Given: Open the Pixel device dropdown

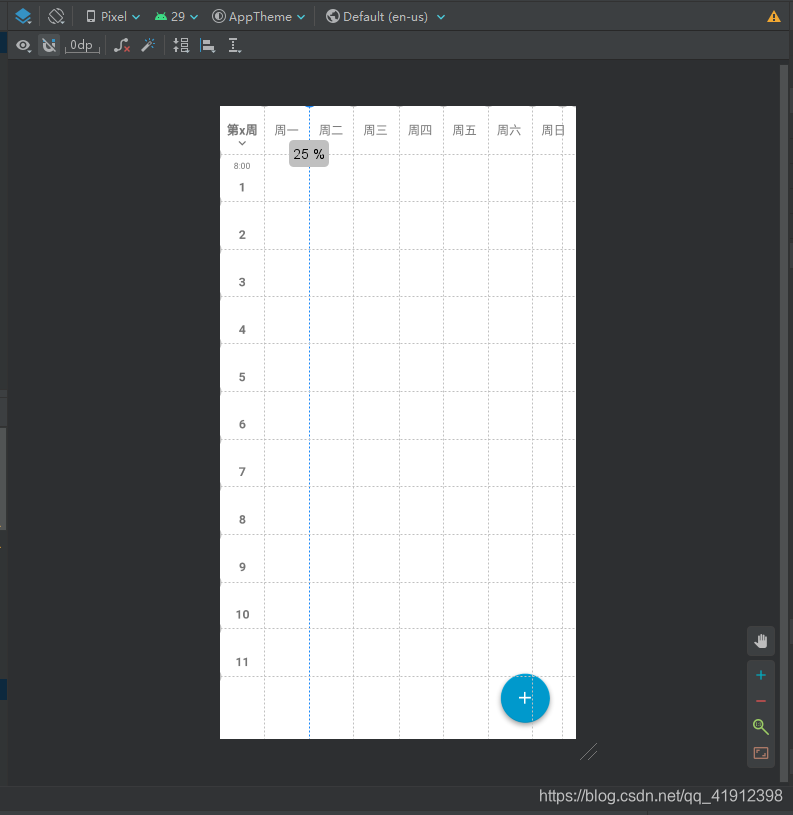Looking at the screenshot, I should point(113,17).
